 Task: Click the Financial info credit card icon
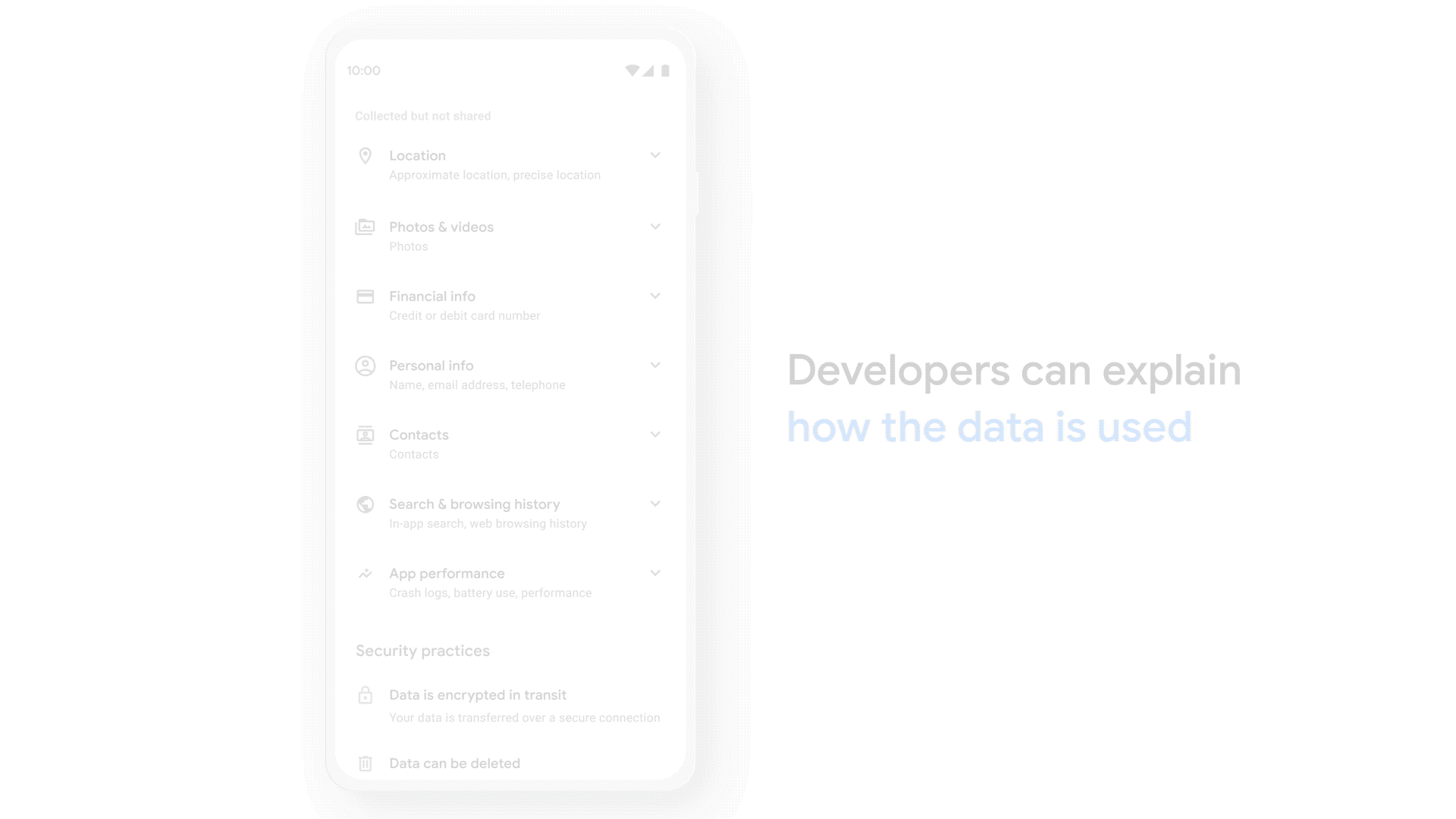pyautogui.click(x=365, y=296)
